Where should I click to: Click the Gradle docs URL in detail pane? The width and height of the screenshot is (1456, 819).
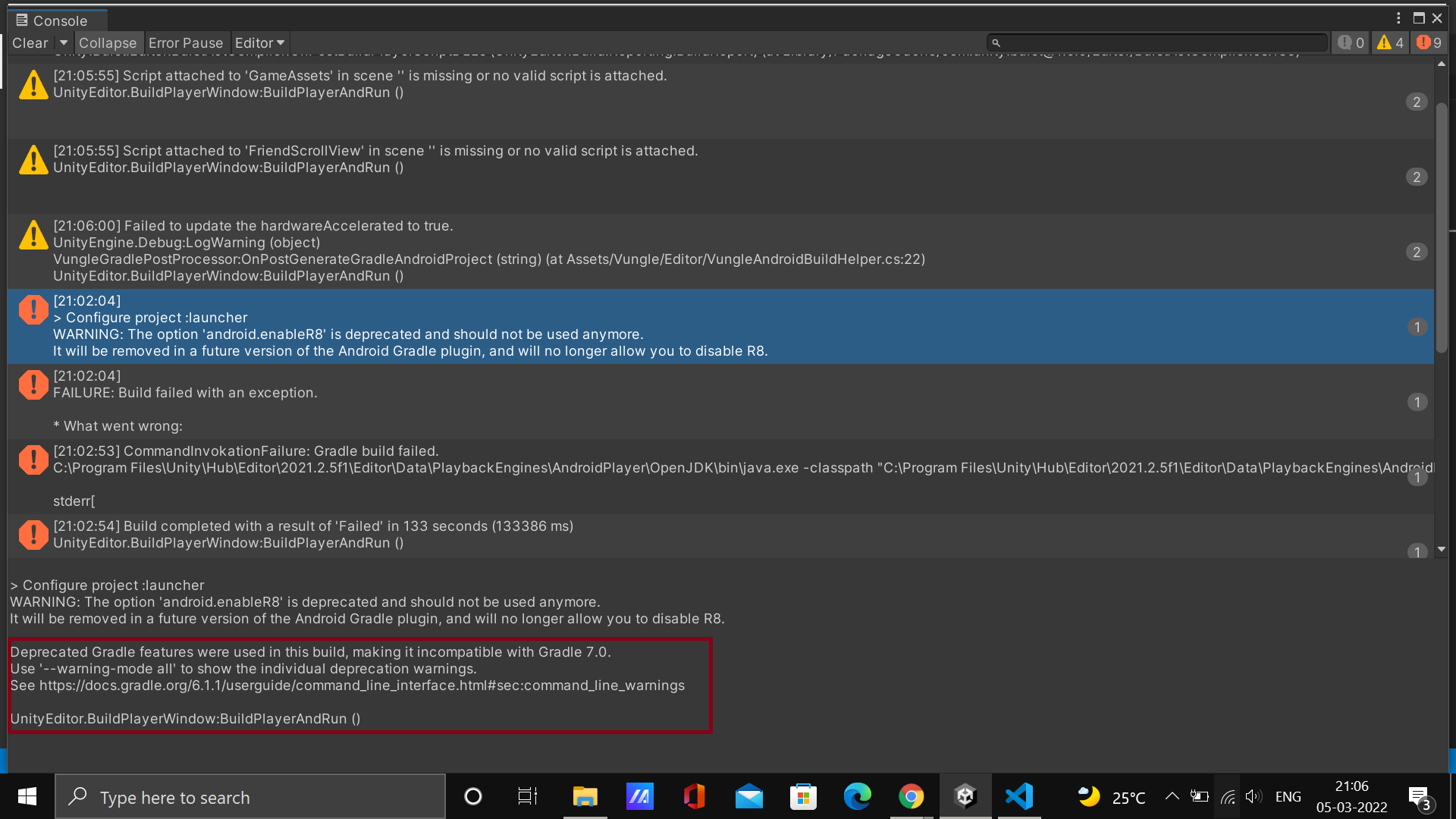pyautogui.click(x=362, y=686)
